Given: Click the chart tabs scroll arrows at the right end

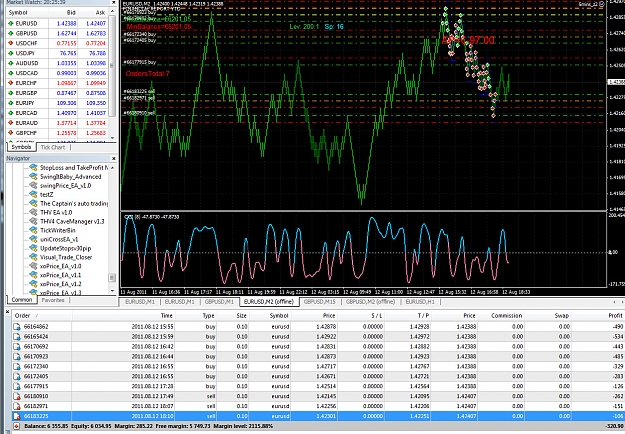Looking at the screenshot, I should point(617,302).
